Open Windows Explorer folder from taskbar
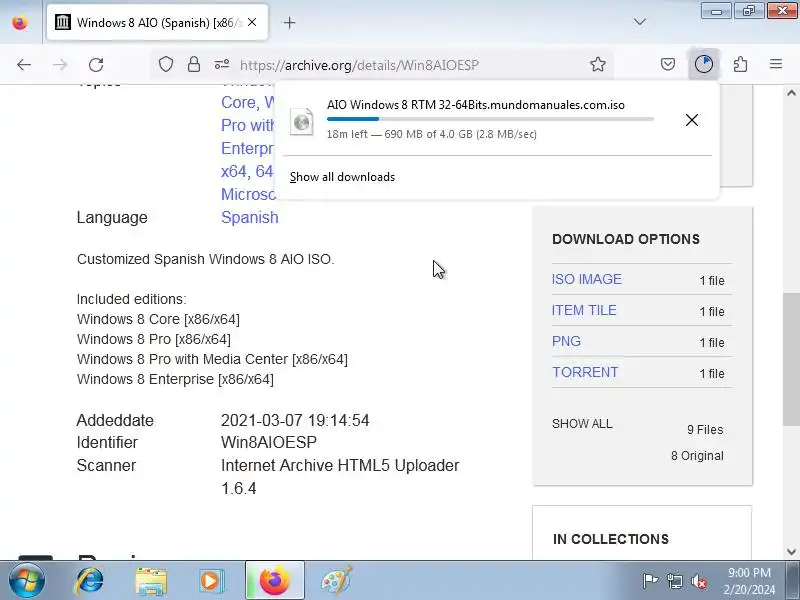800x600 pixels. pos(151,581)
